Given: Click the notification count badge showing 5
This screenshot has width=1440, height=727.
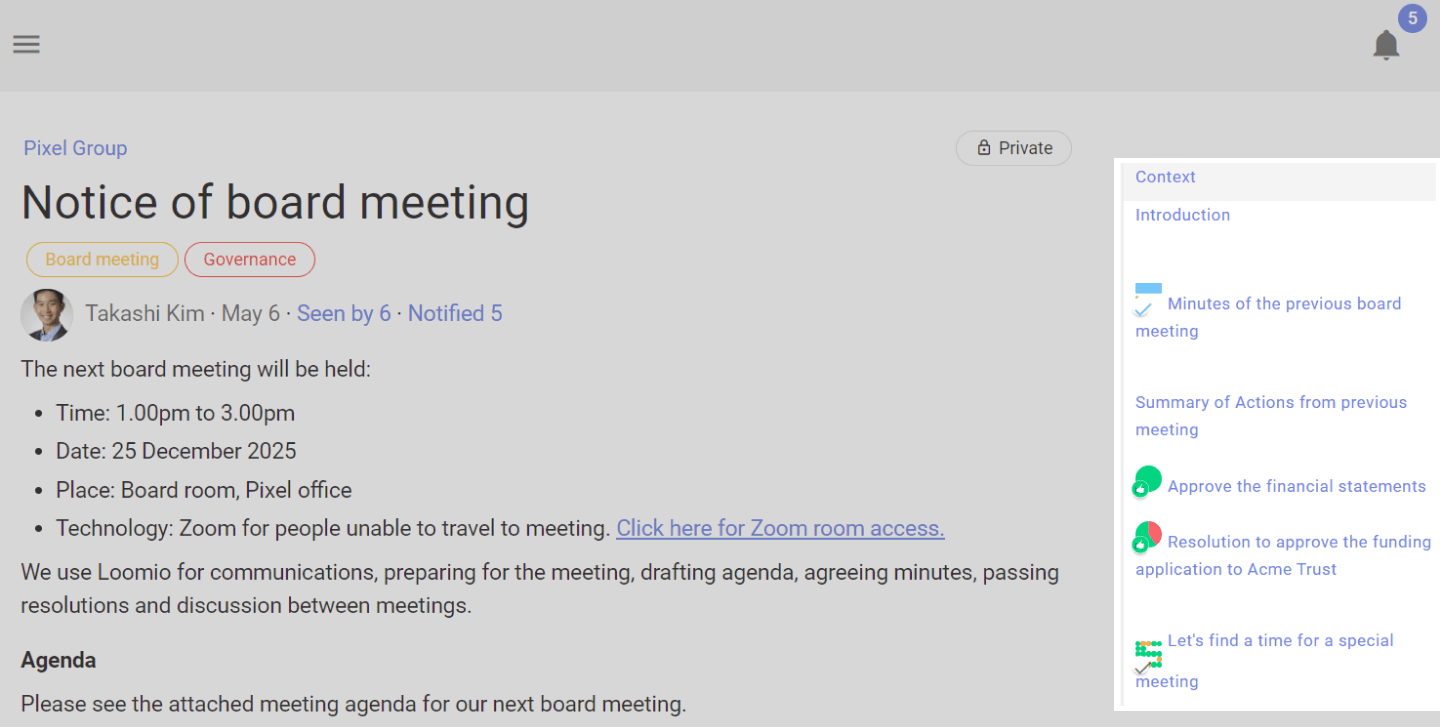Looking at the screenshot, I should 1412,18.
